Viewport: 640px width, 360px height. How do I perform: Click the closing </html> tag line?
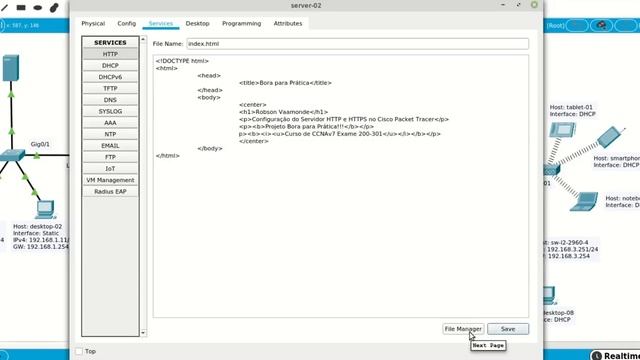pos(167,156)
